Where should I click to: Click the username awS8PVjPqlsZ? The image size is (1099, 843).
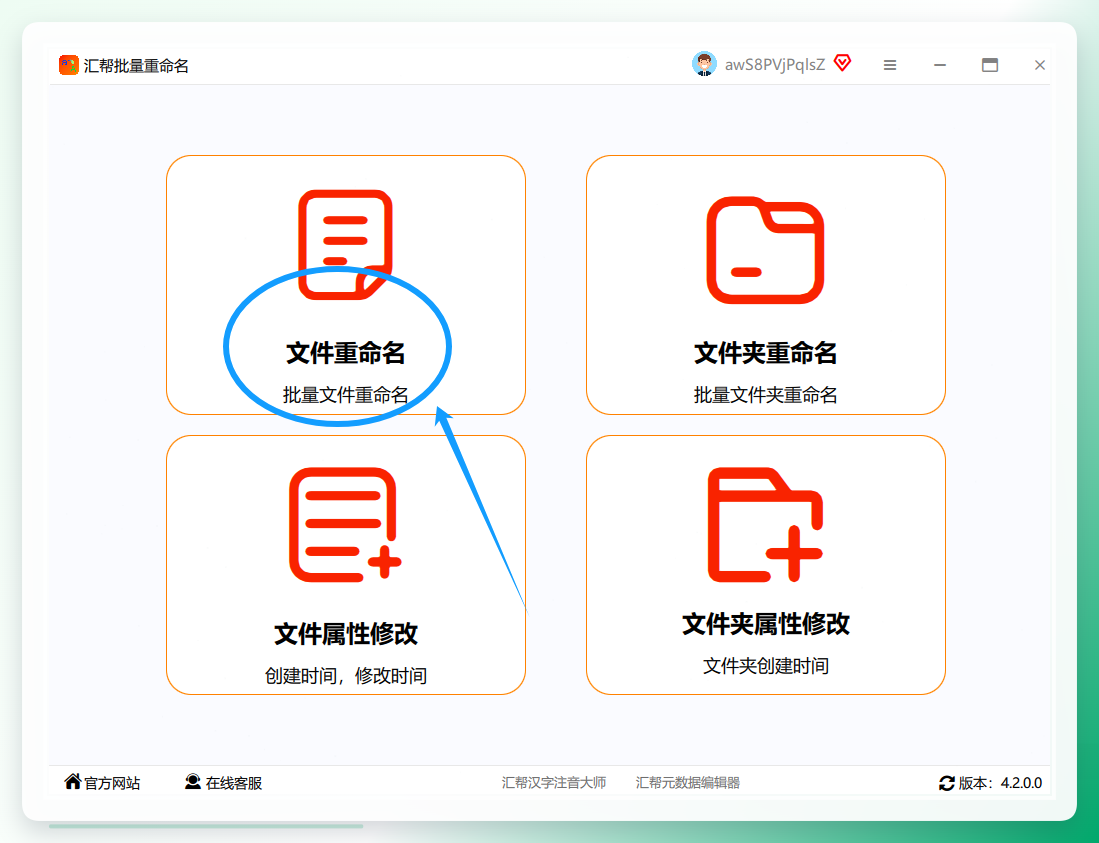tap(774, 64)
